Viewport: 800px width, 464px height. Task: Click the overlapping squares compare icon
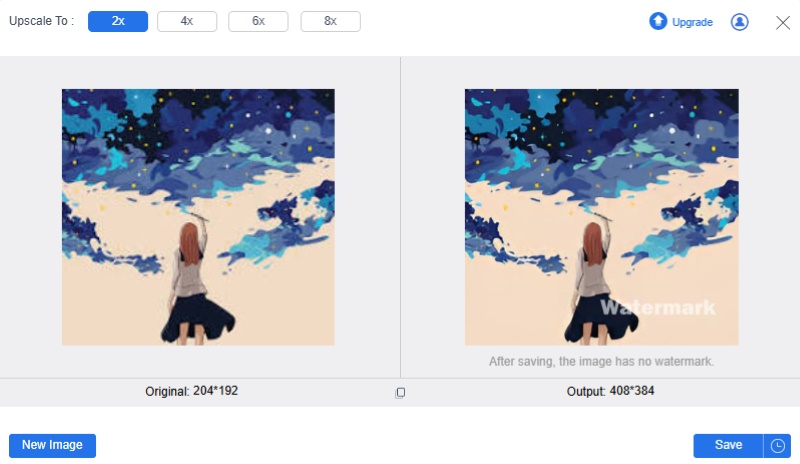click(x=400, y=393)
